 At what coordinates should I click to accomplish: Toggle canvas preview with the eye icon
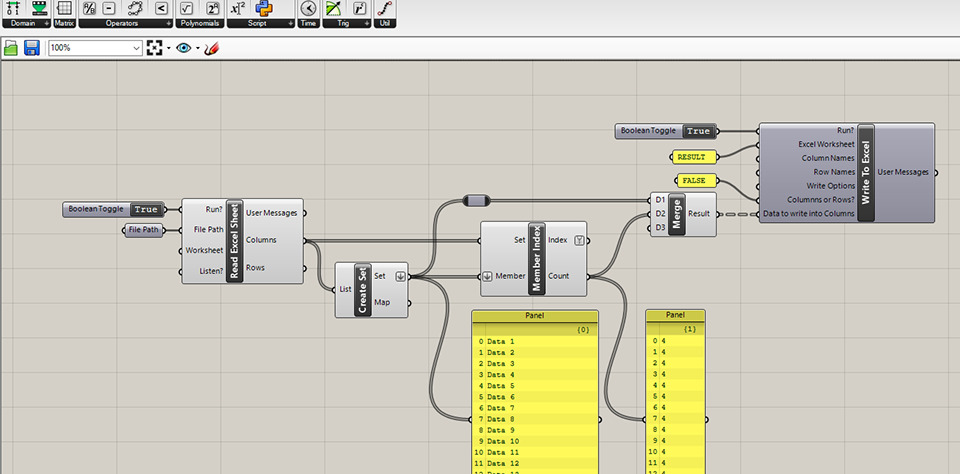point(184,48)
